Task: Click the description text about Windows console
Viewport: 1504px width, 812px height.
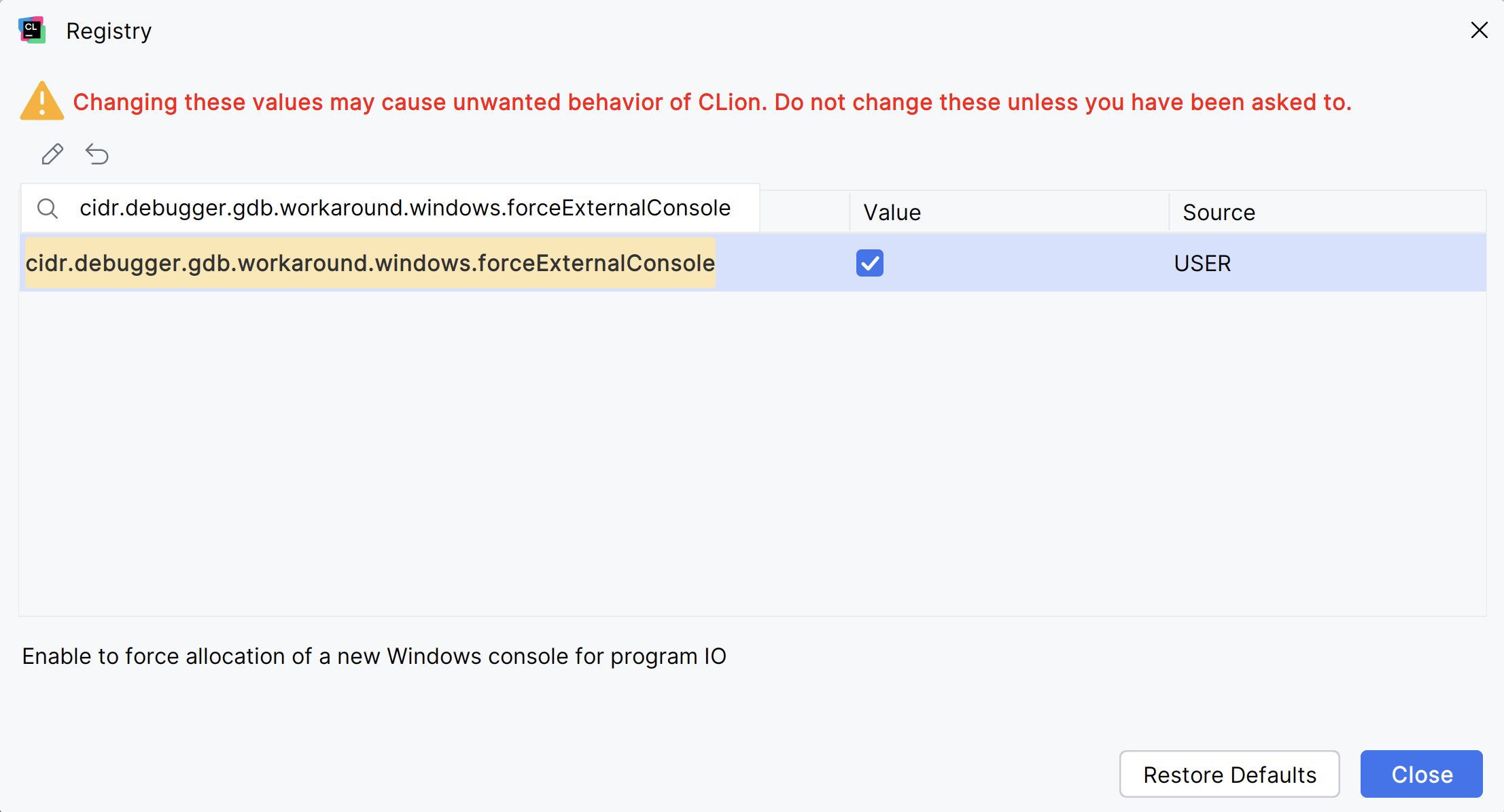Action: pyautogui.click(x=374, y=656)
